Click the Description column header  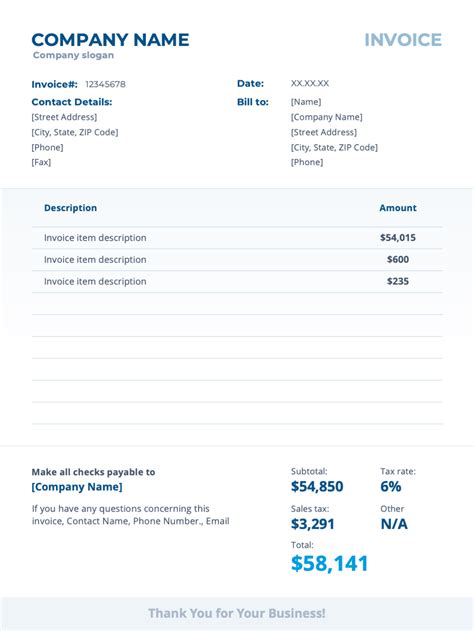click(70, 208)
